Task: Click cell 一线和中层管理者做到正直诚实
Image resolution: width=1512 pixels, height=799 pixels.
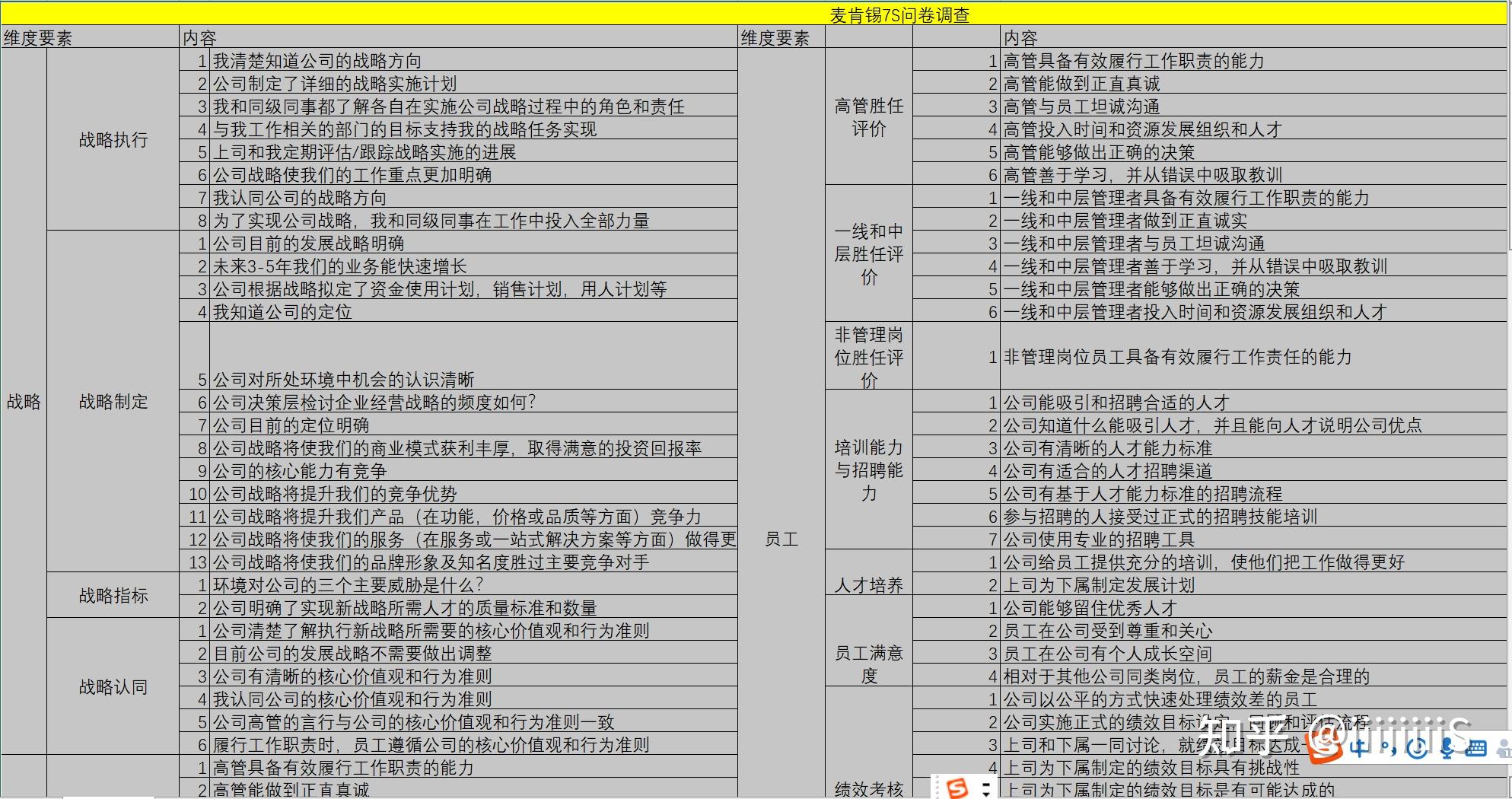Action: pyautogui.click(x=1254, y=221)
